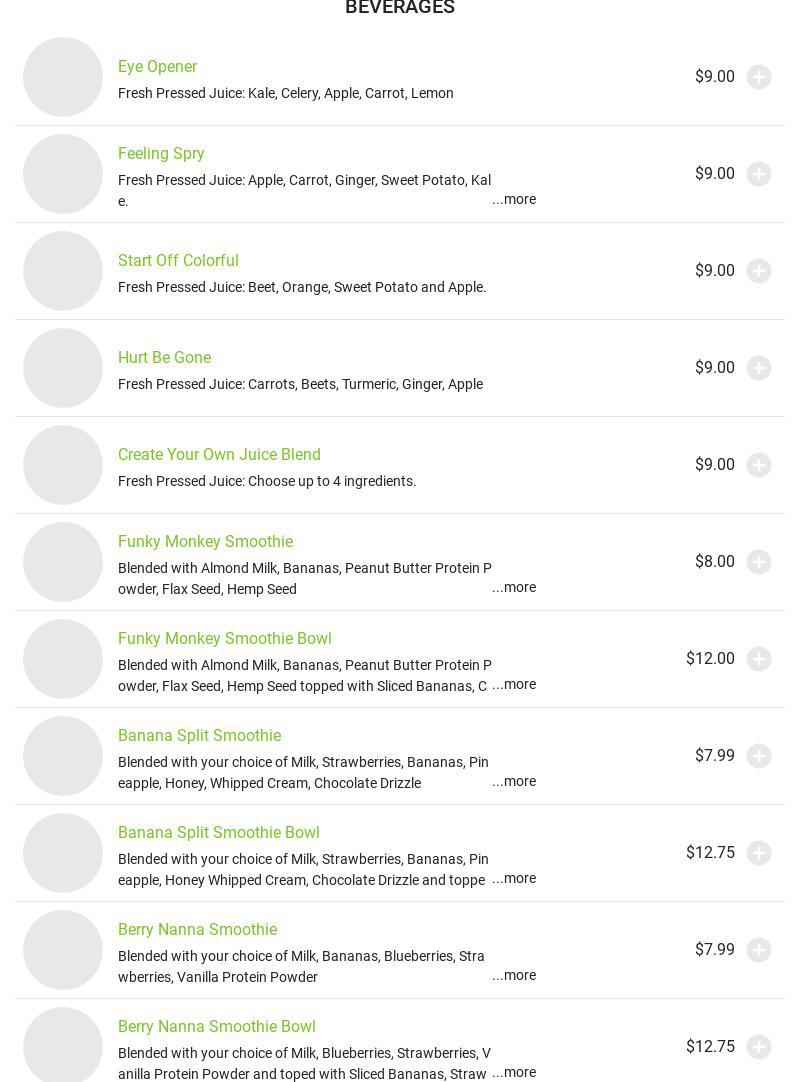Click the $12.00 price of Funky Monkey Bowl

point(710,658)
